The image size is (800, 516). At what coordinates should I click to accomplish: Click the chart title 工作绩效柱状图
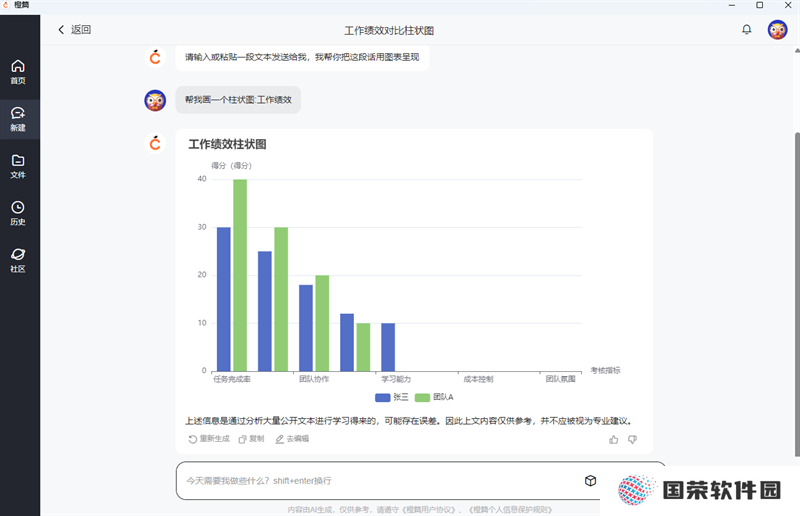point(228,144)
